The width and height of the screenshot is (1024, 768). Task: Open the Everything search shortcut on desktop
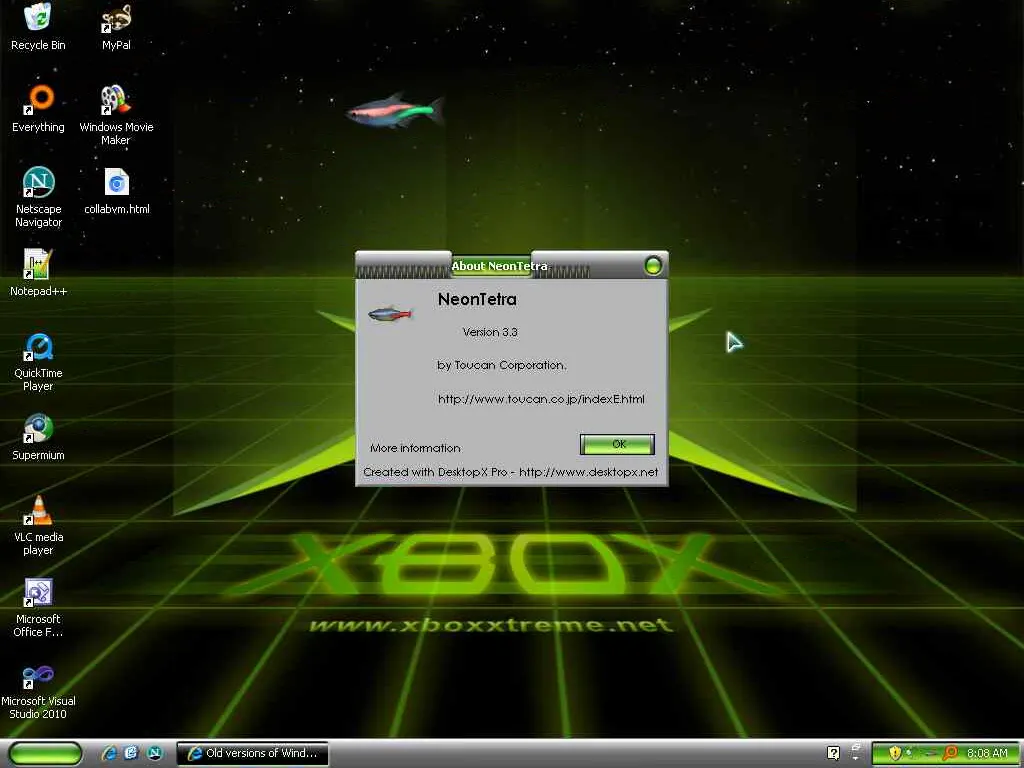pos(38,108)
